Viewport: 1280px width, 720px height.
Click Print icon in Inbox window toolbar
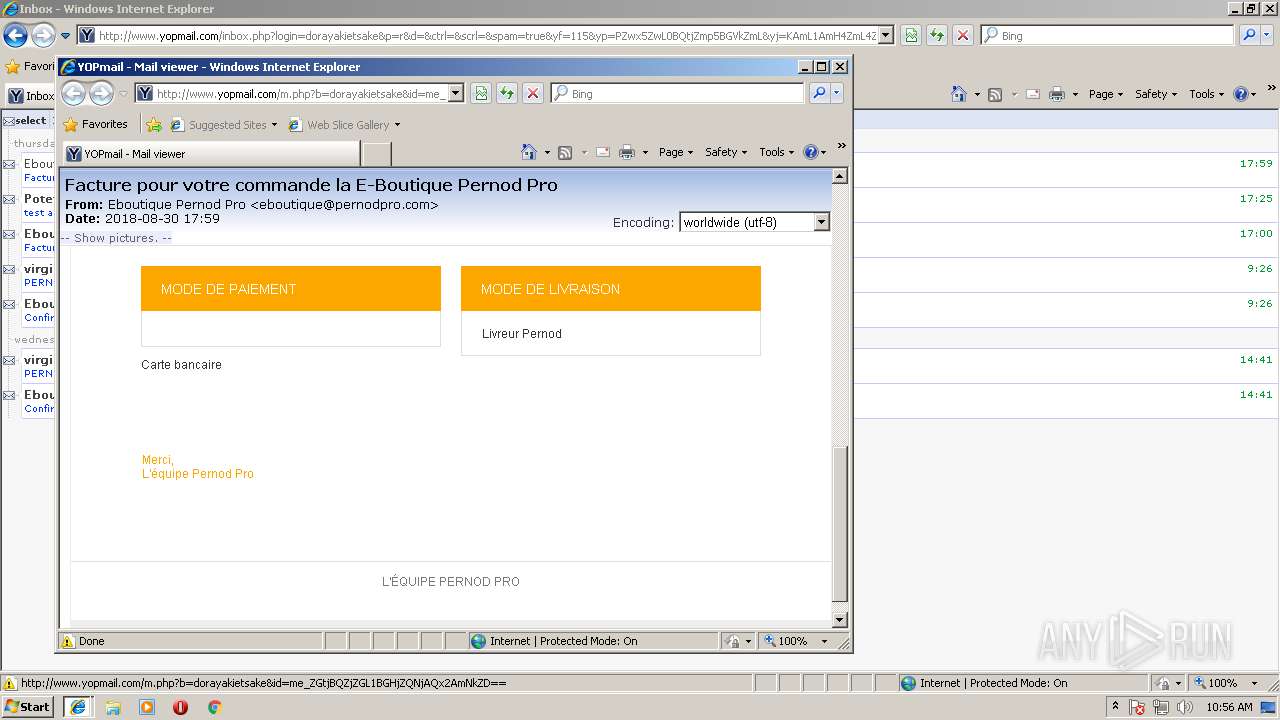1057,94
